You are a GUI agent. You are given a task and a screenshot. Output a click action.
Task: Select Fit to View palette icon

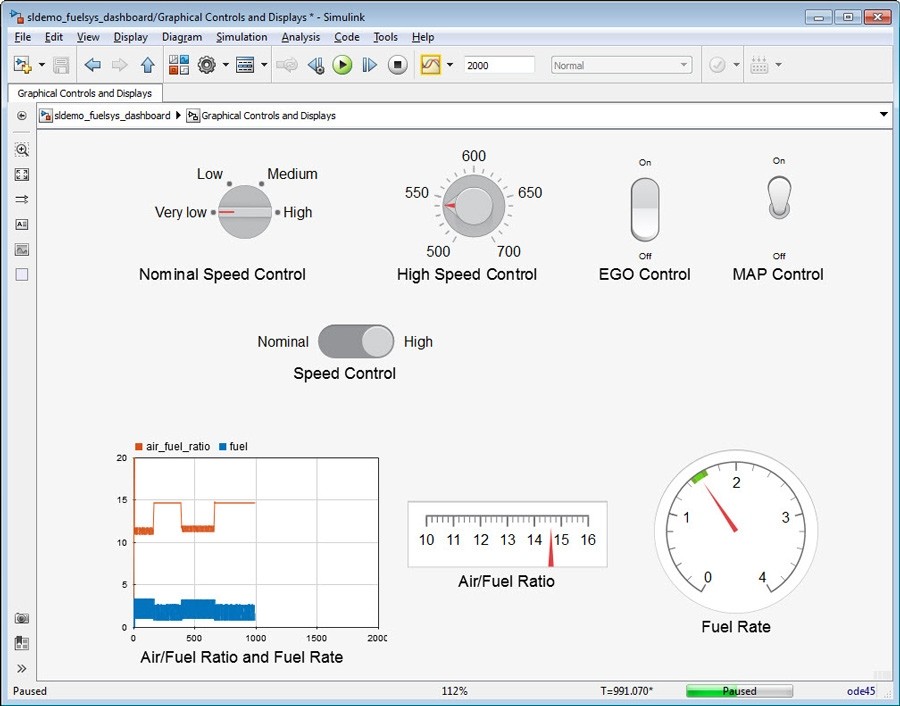pos(22,174)
